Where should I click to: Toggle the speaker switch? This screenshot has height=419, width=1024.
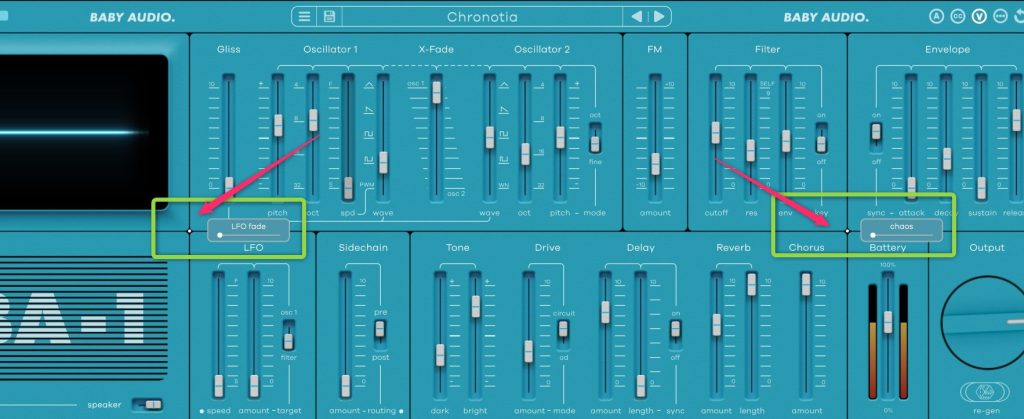151,403
